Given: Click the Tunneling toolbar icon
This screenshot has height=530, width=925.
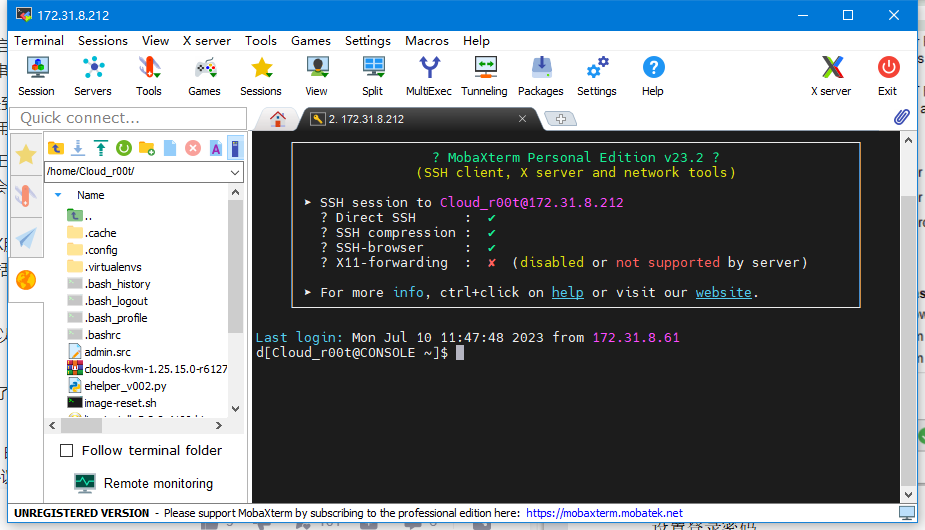Looking at the screenshot, I should (x=484, y=76).
